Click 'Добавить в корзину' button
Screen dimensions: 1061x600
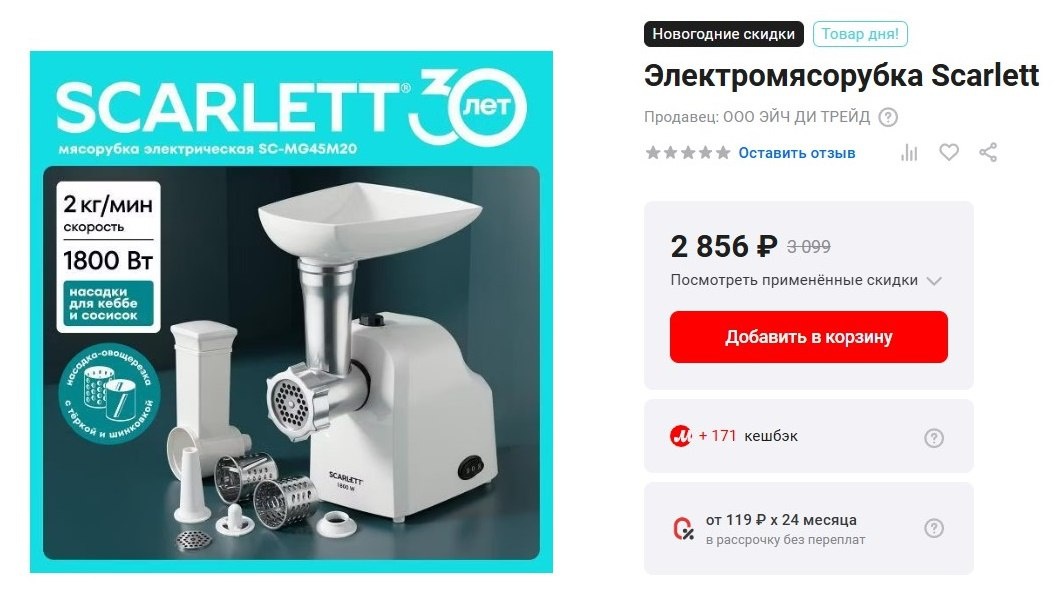(x=809, y=337)
